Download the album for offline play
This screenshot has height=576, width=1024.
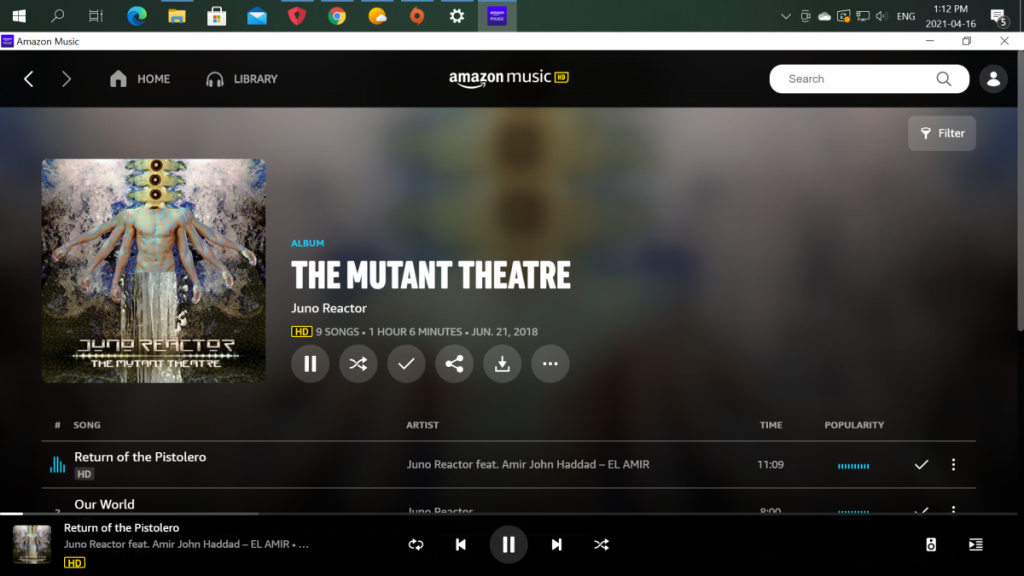coord(502,364)
